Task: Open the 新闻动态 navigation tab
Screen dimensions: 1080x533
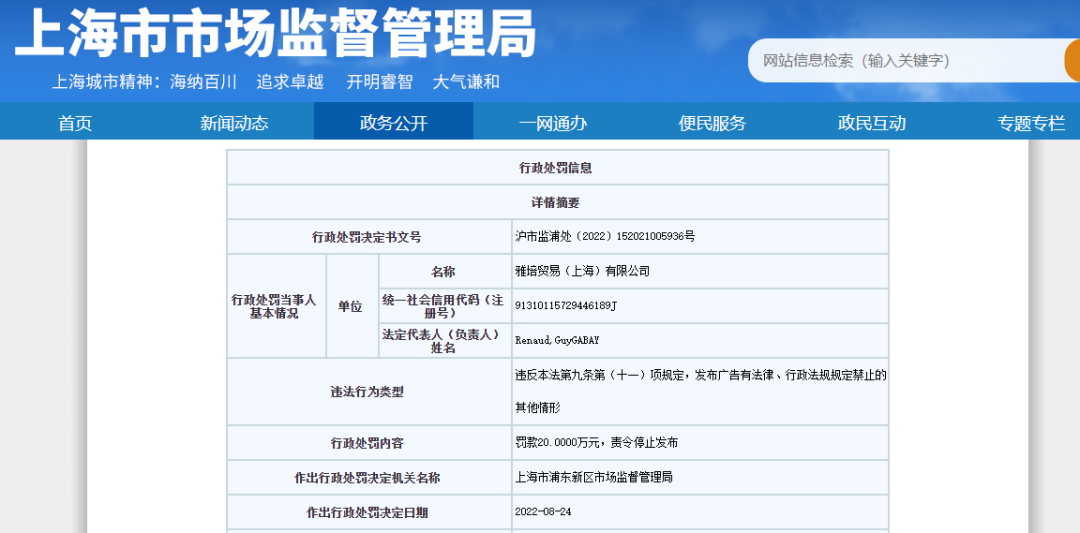Action: point(234,123)
